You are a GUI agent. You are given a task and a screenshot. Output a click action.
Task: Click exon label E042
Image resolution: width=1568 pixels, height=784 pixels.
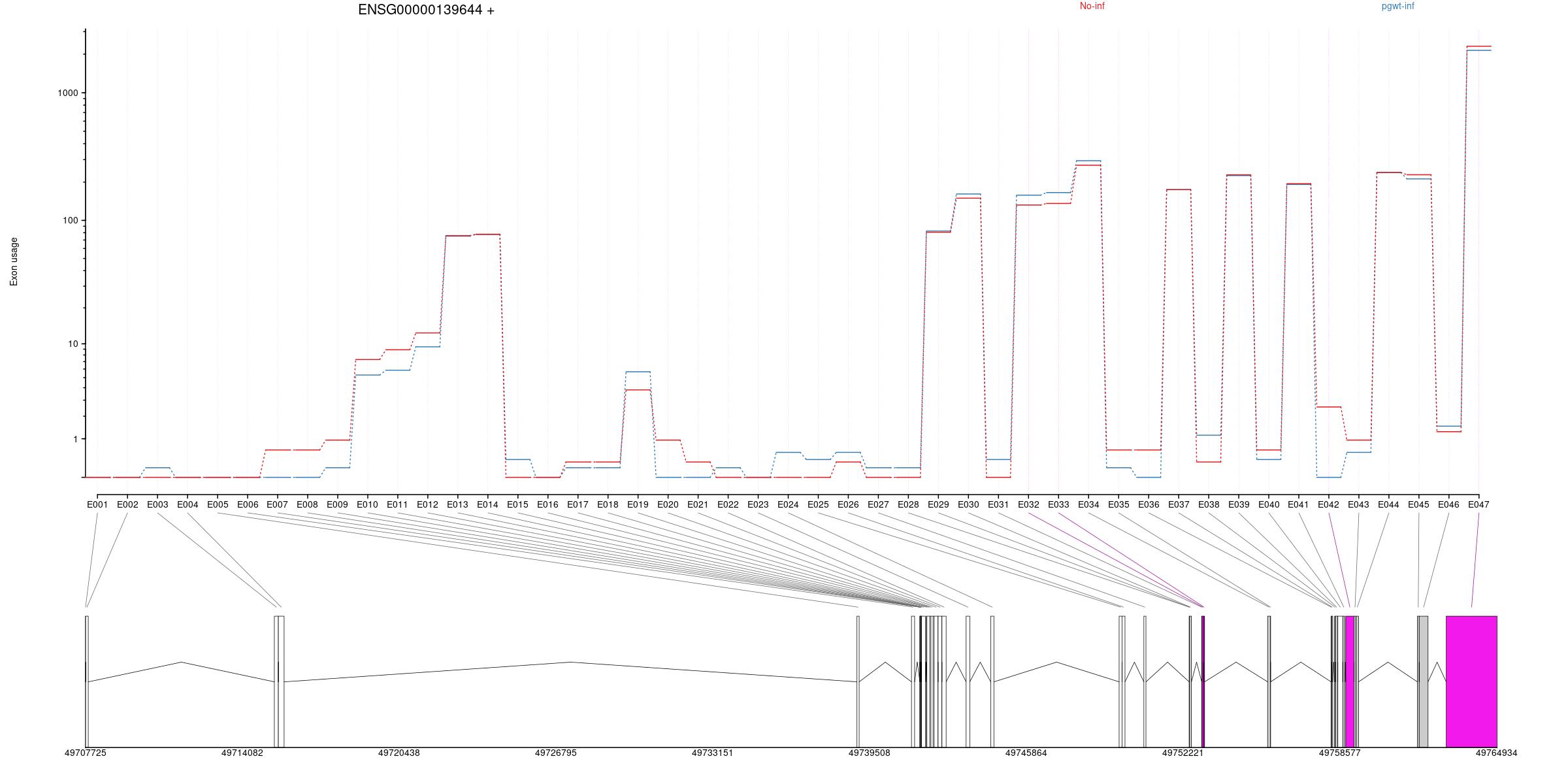tap(1328, 504)
